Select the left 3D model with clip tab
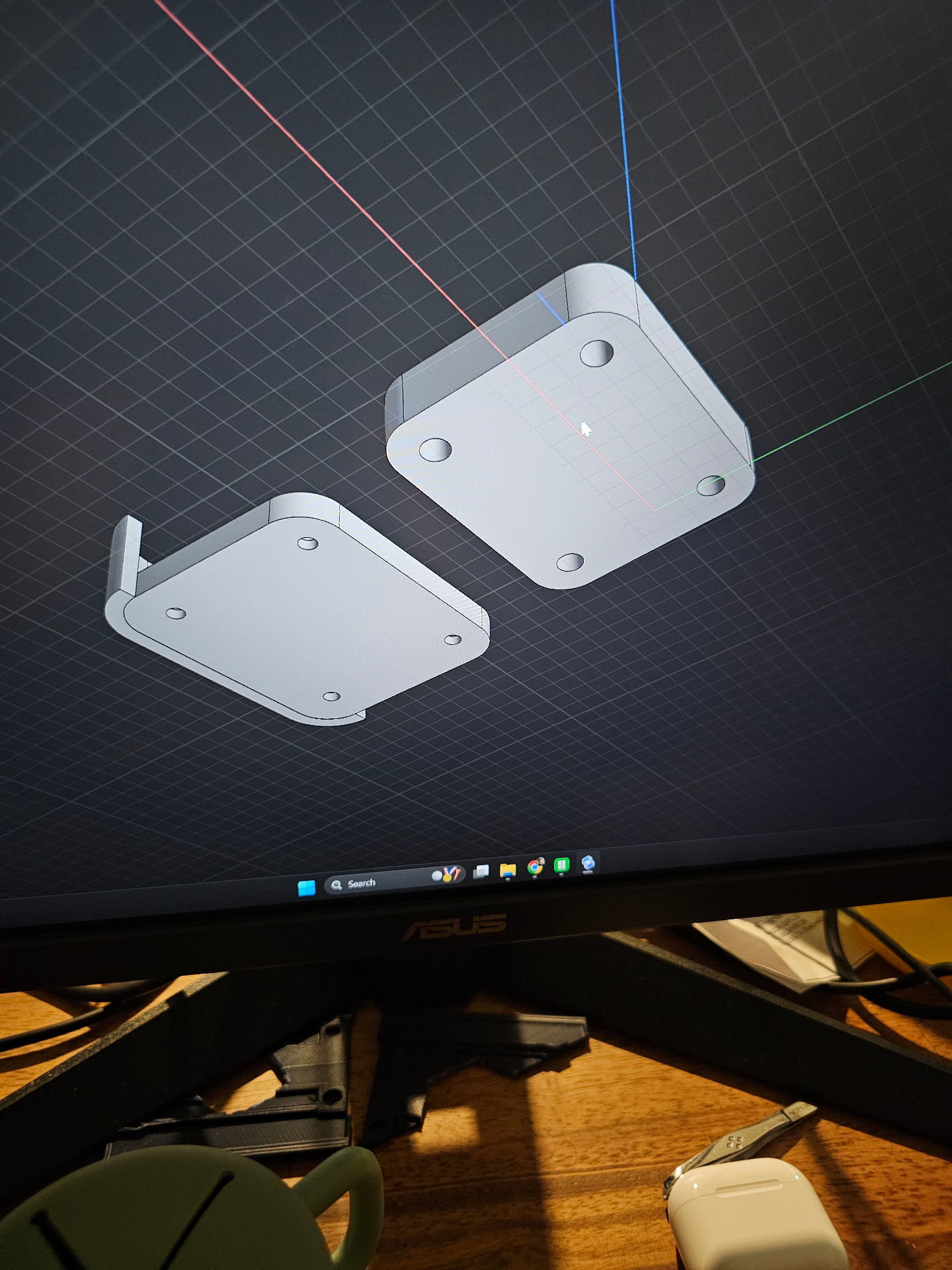This screenshot has width=952, height=1270. [297, 609]
